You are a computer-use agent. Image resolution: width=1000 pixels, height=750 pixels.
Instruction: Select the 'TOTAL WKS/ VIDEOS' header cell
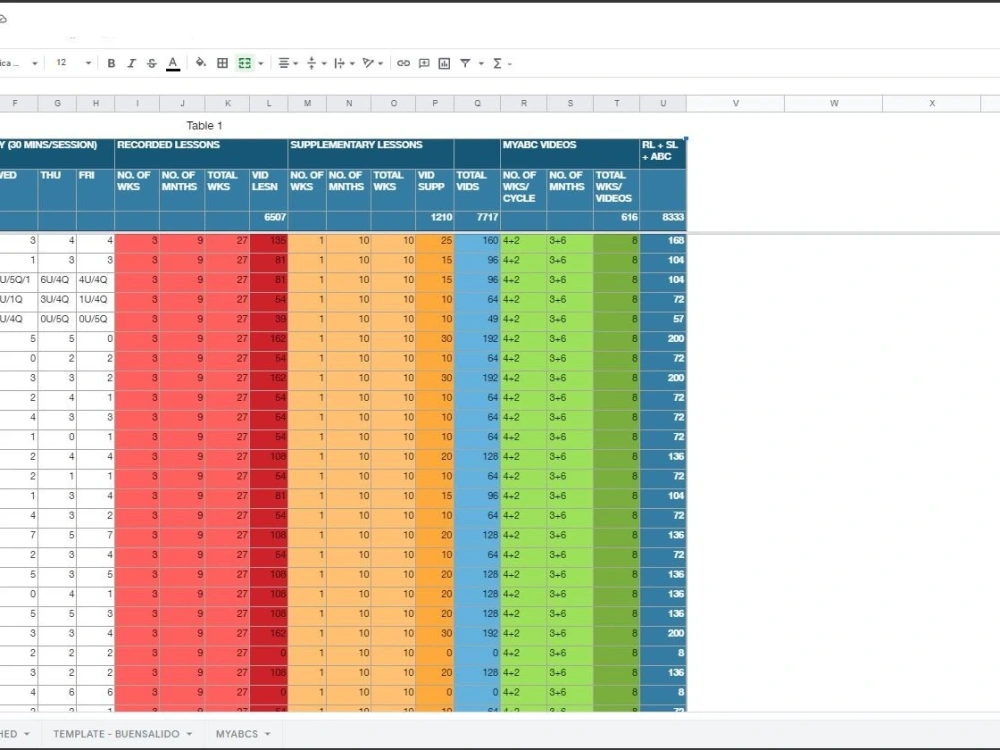click(617, 189)
